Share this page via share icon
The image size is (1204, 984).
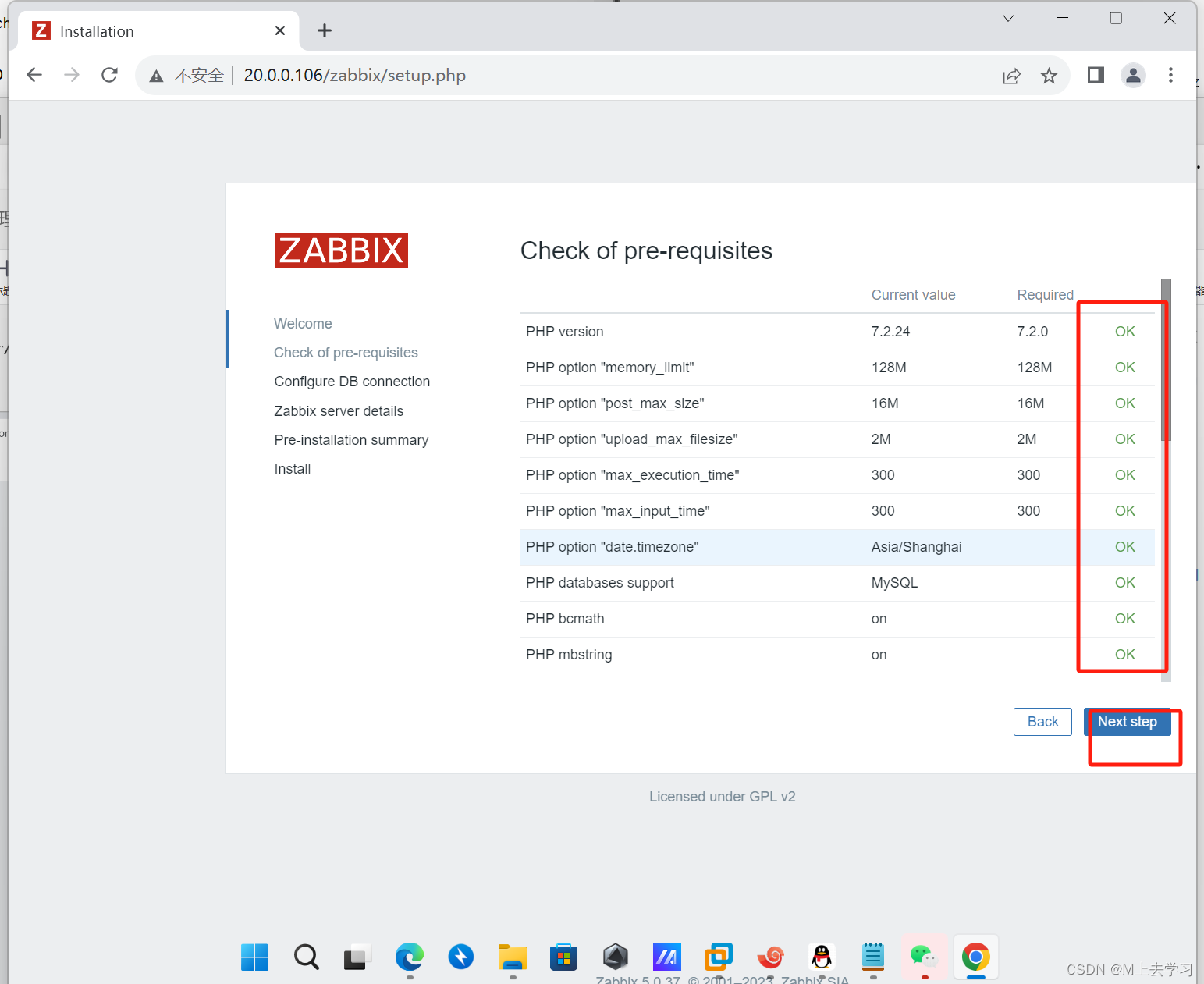pyautogui.click(x=1011, y=76)
